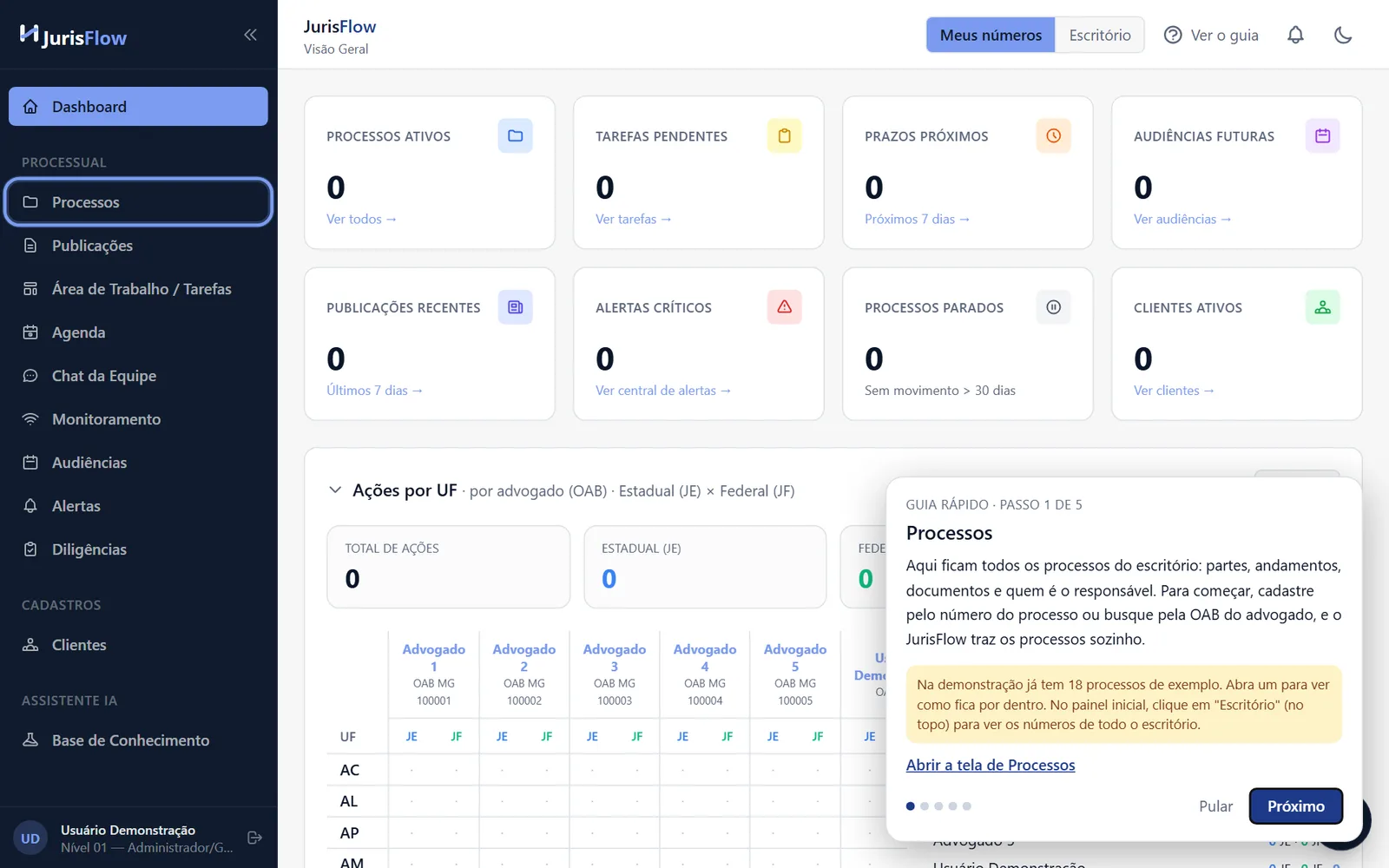Click Ver audiências link
The image size is (1389, 868).
1182,219
